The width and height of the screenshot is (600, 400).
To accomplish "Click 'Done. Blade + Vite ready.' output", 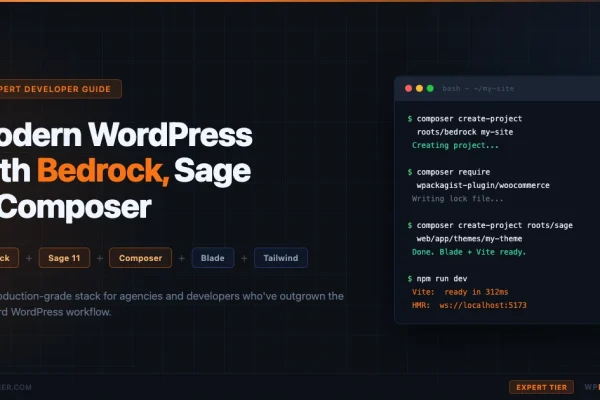I will [x=469, y=252].
